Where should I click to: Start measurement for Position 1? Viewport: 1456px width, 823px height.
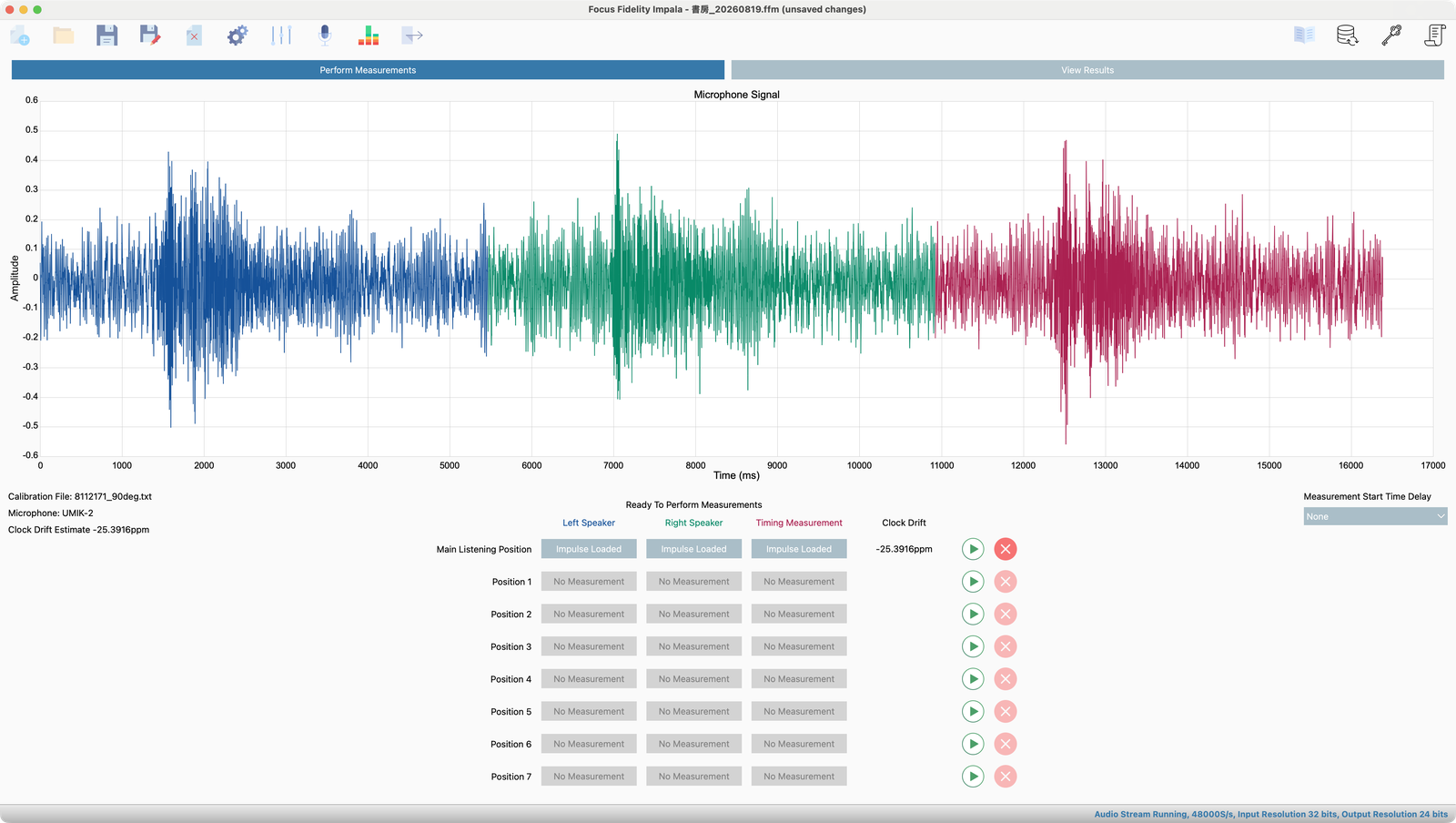[x=973, y=582]
